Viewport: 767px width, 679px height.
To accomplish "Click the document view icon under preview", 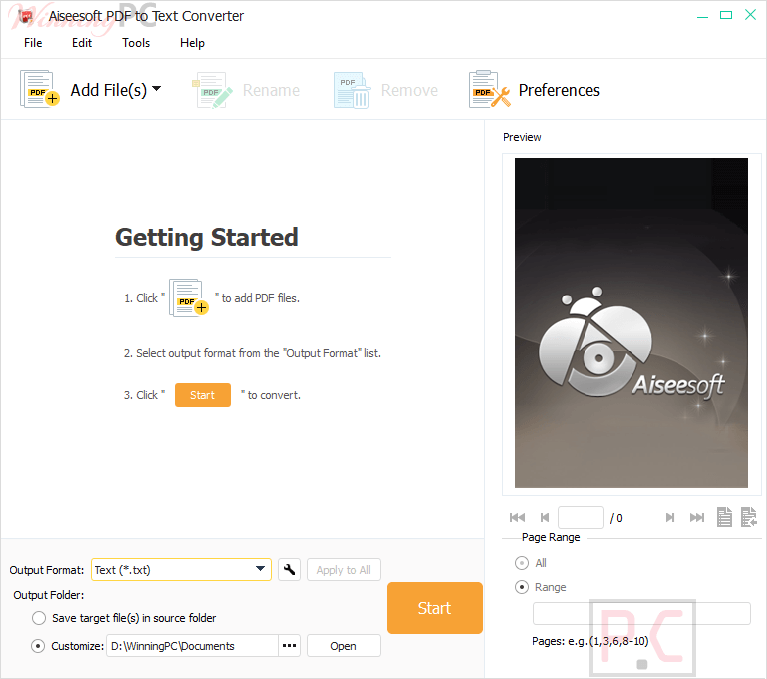I will click(x=724, y=517).
